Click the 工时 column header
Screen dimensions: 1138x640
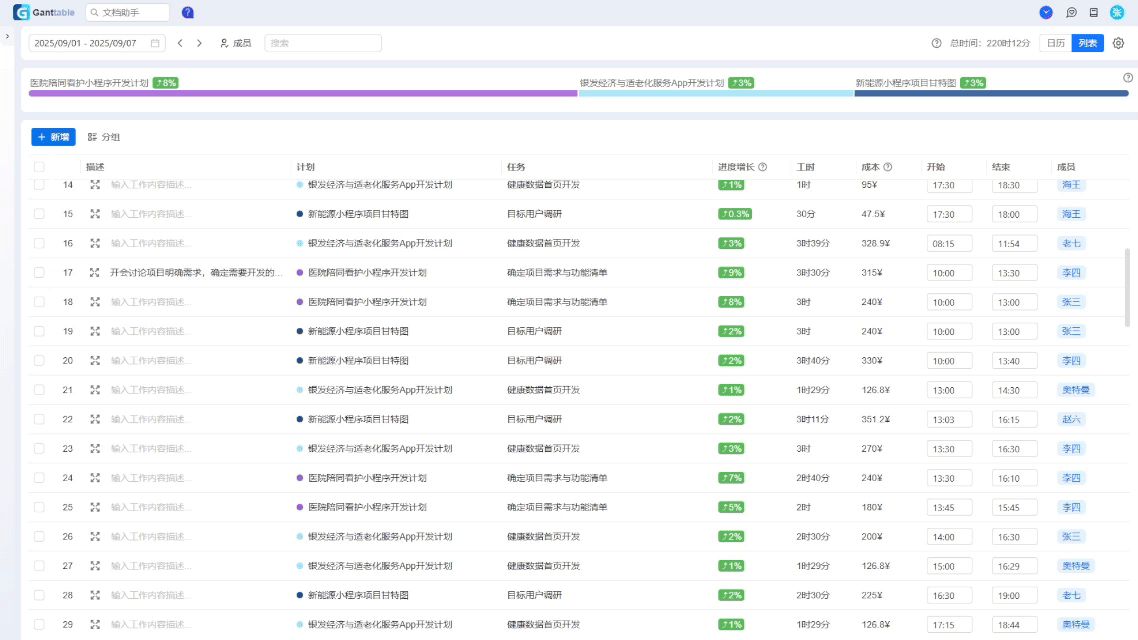806,167
